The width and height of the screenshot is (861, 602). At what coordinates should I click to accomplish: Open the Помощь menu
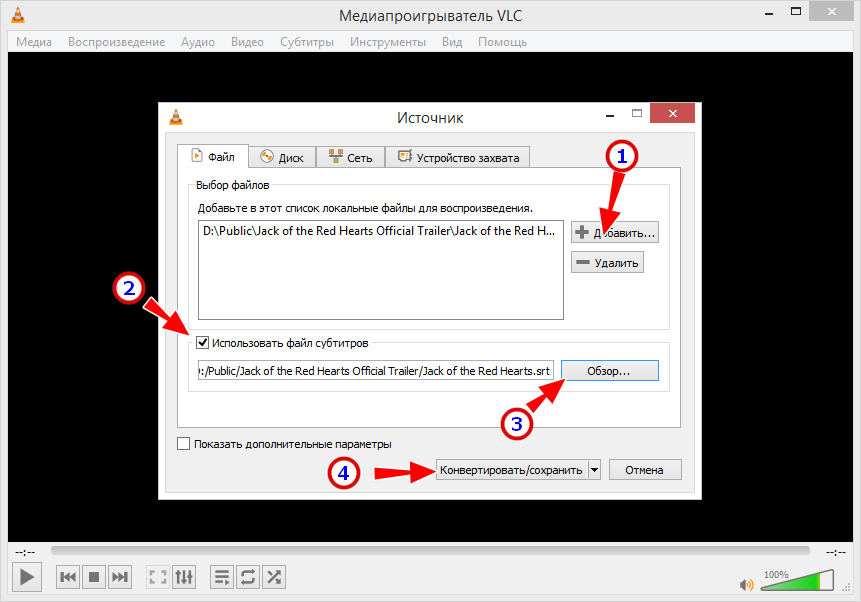[x=502, y=42]
